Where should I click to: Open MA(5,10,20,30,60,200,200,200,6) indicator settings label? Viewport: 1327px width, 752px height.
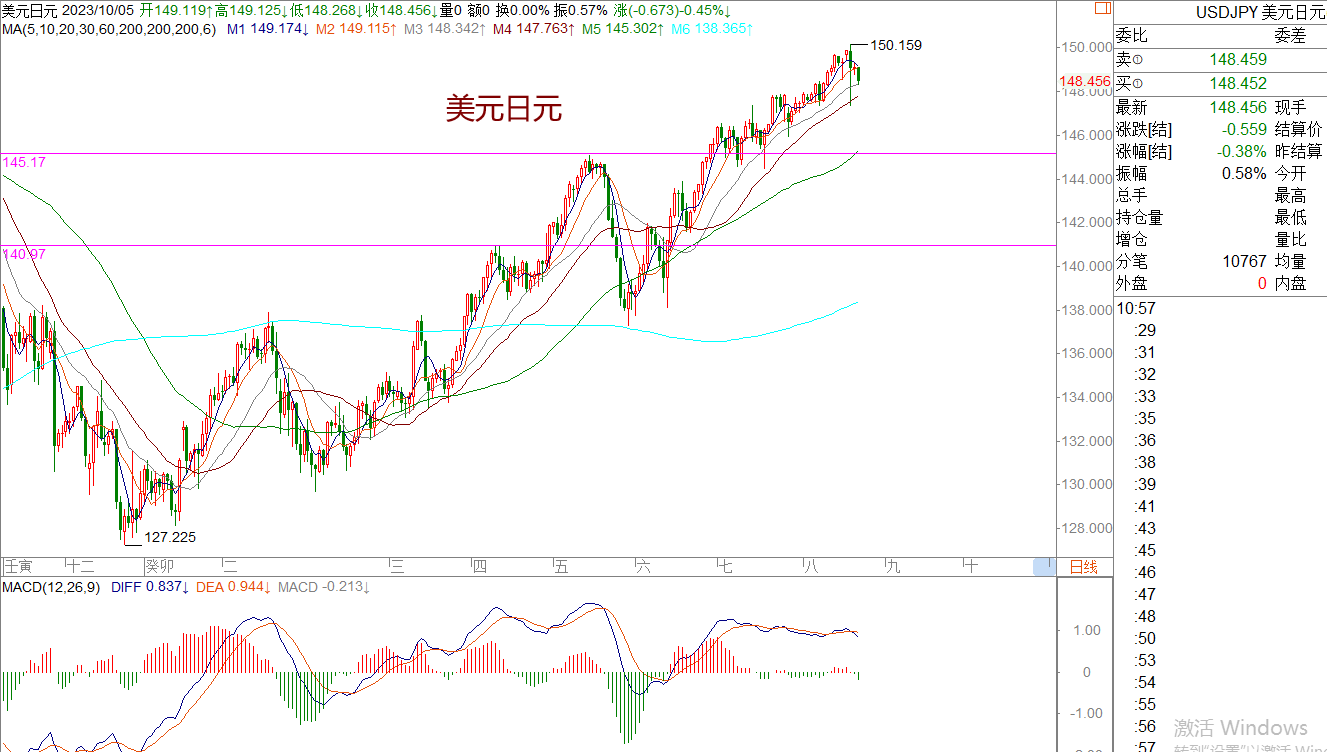coord(109,29)
